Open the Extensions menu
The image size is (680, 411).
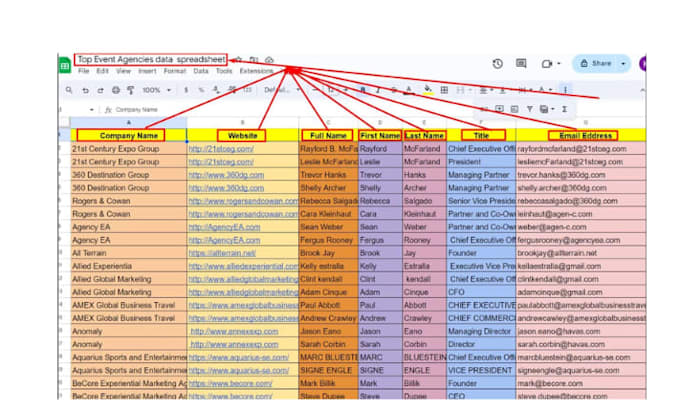click(256, 71)
